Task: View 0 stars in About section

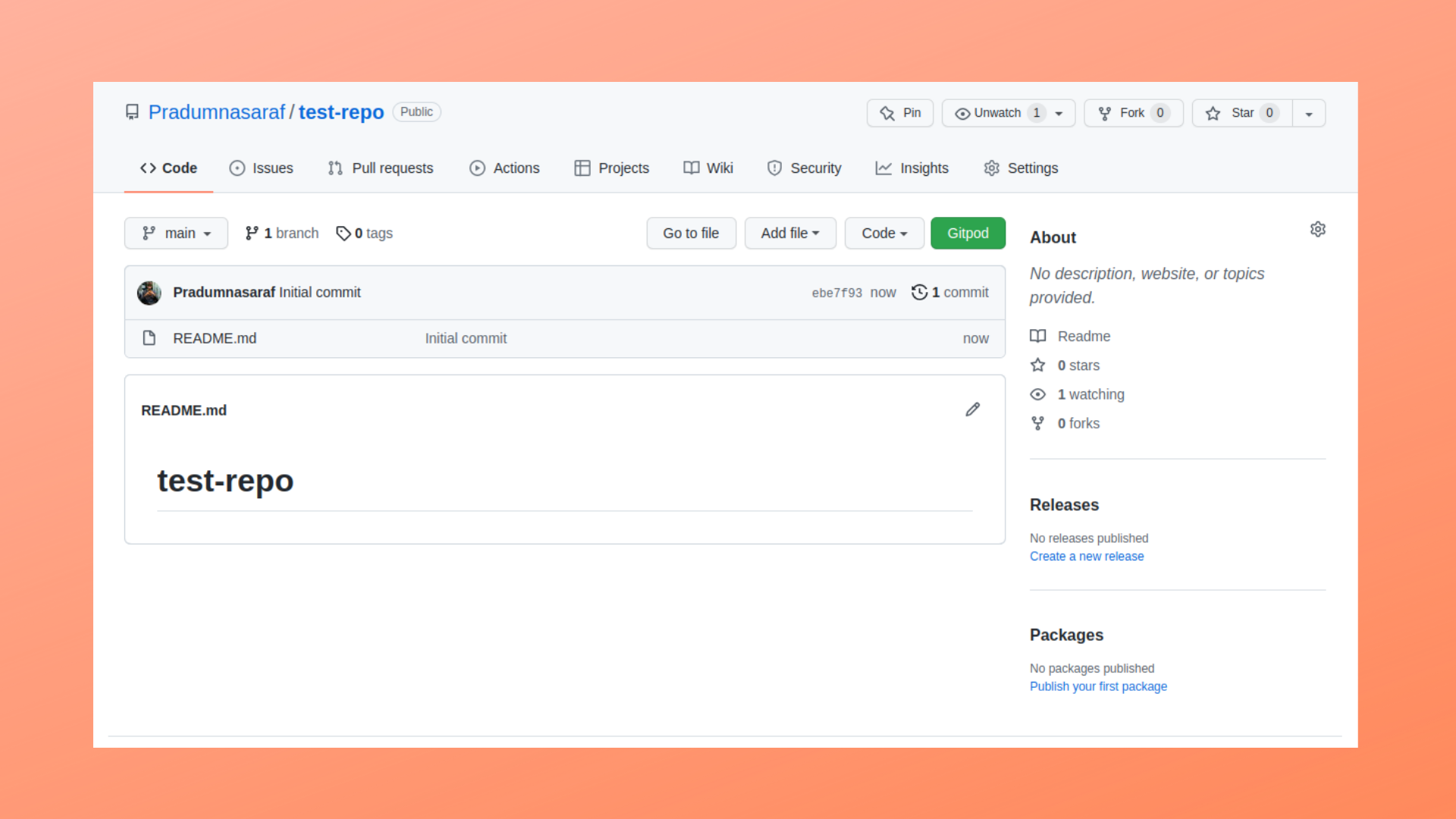Action: 1065,366
